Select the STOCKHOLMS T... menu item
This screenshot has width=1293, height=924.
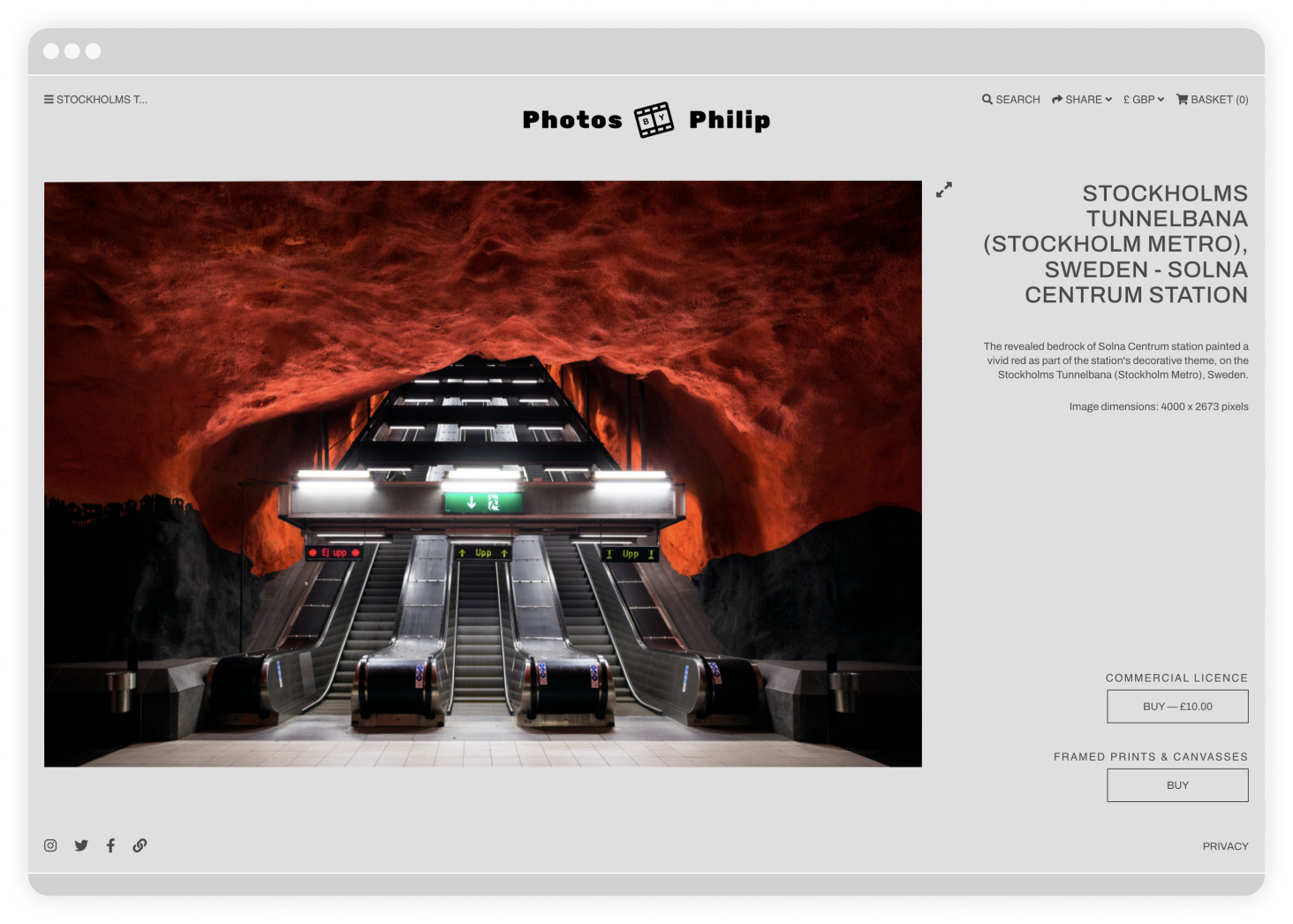[x=102, y=99]
